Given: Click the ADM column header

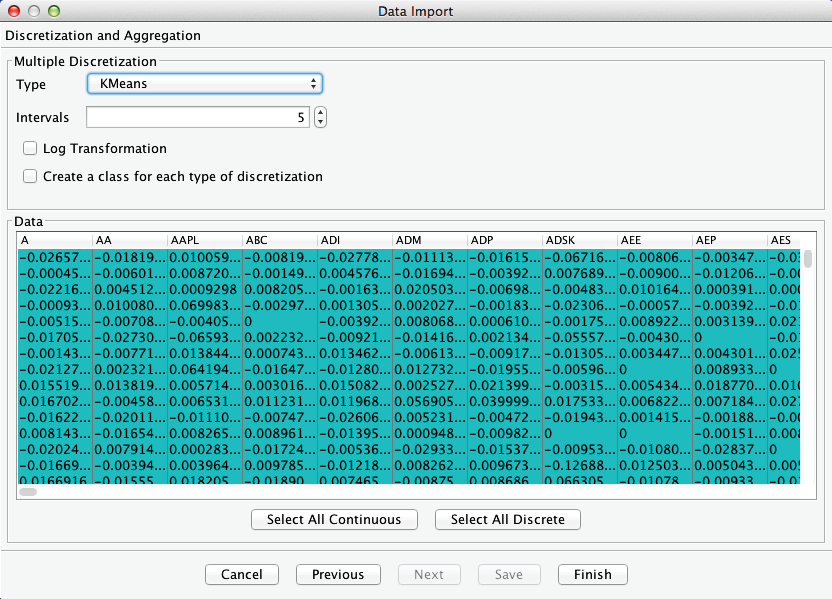Looking at the screenshot, I should 429,240.
